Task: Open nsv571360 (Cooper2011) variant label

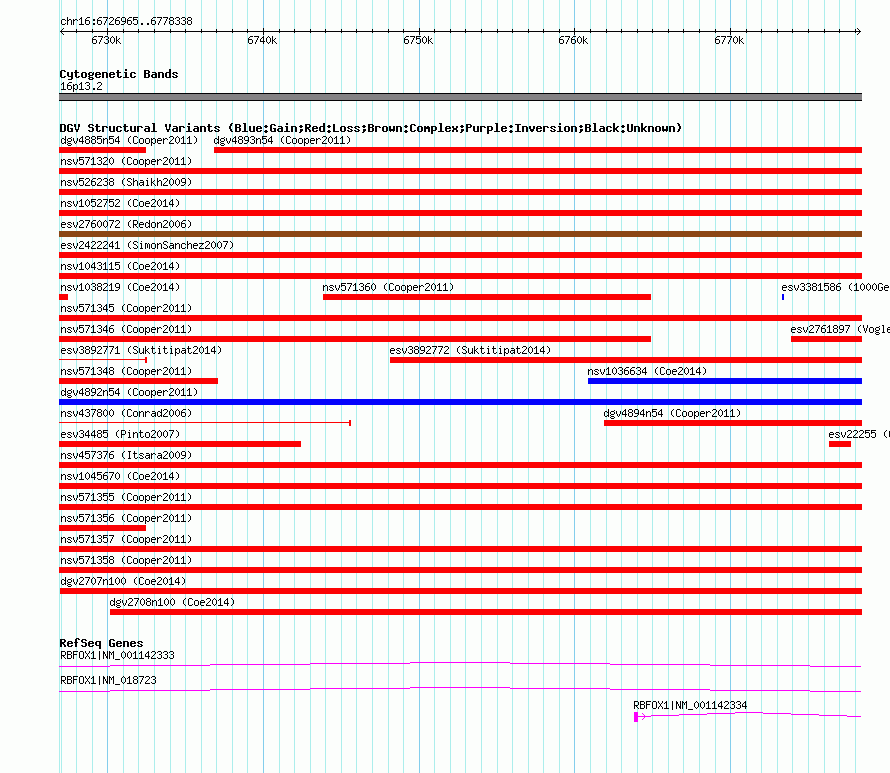Action: tap(388, 287)
